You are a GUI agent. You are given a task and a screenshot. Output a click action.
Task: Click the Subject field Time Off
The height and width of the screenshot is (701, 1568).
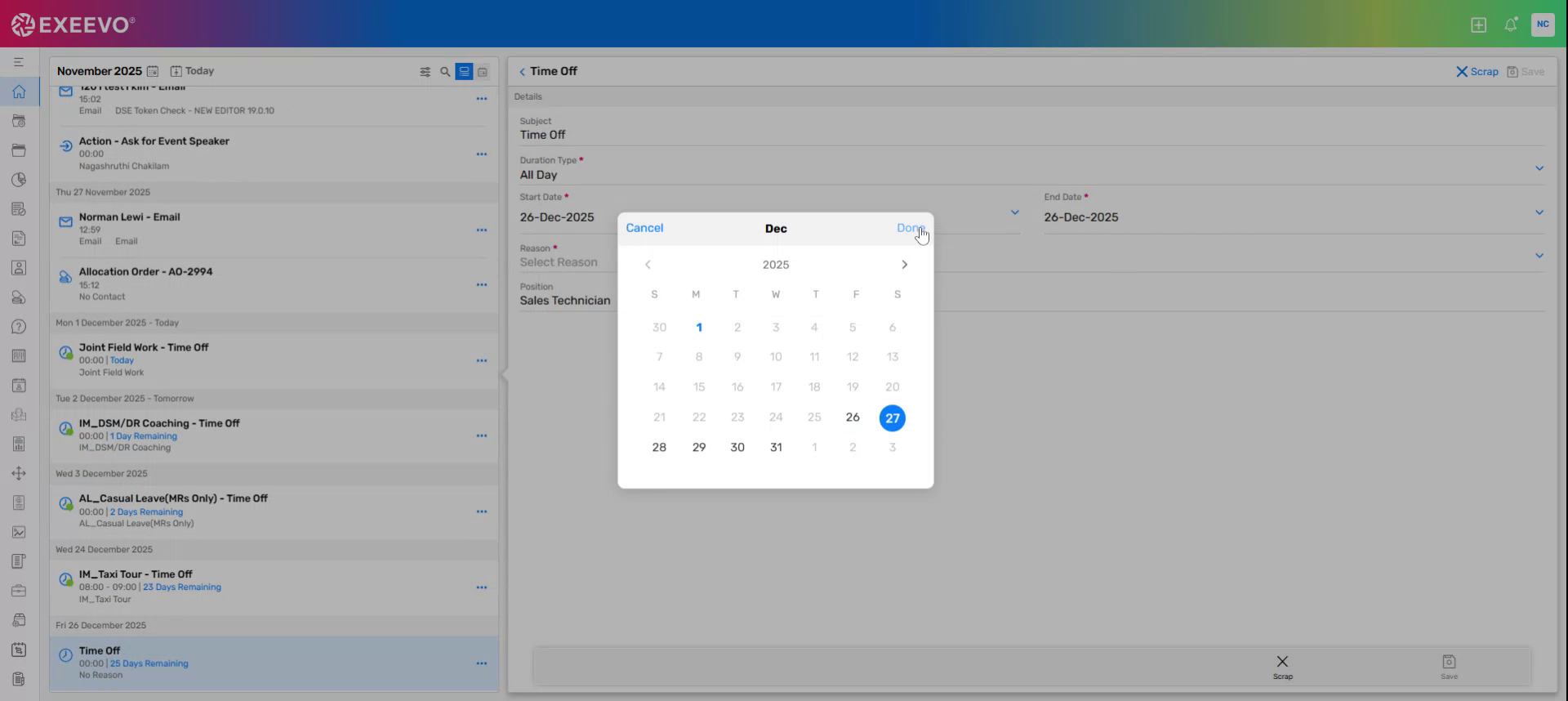click(x=1032, y=129)
